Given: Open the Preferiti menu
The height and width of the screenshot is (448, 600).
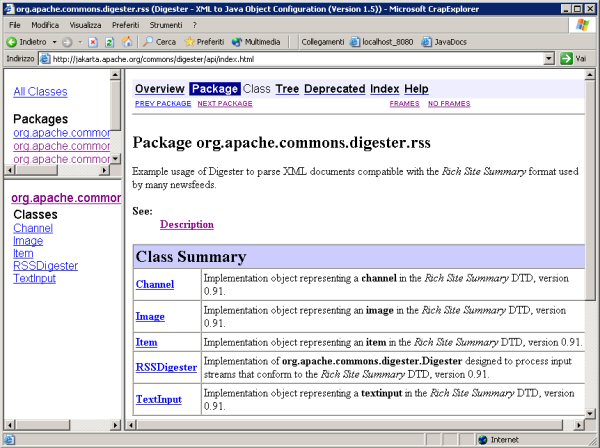Looking at the screenshot, I should coord(125,25).
